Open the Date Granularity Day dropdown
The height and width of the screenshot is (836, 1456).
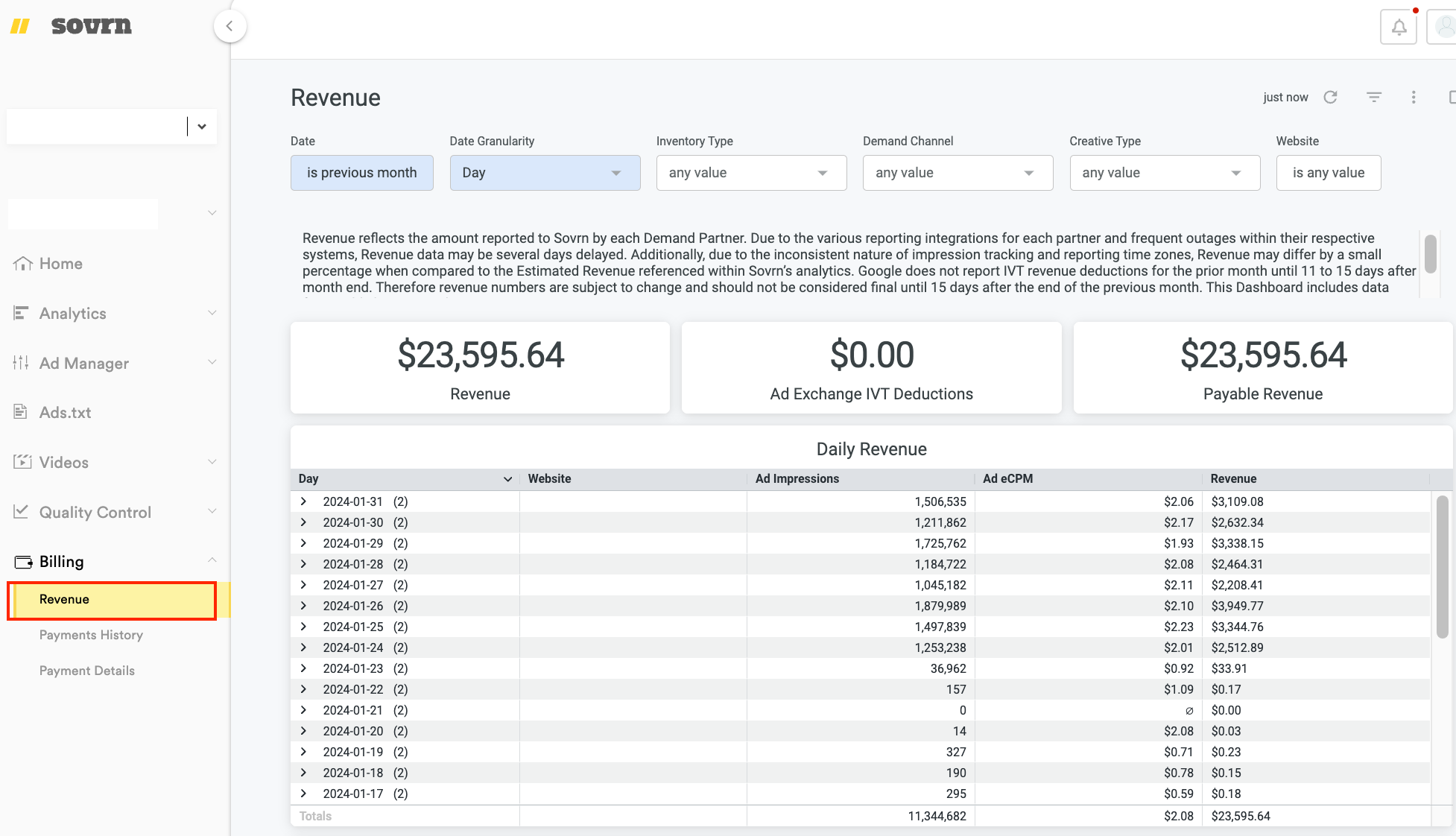tap(545, 173)
